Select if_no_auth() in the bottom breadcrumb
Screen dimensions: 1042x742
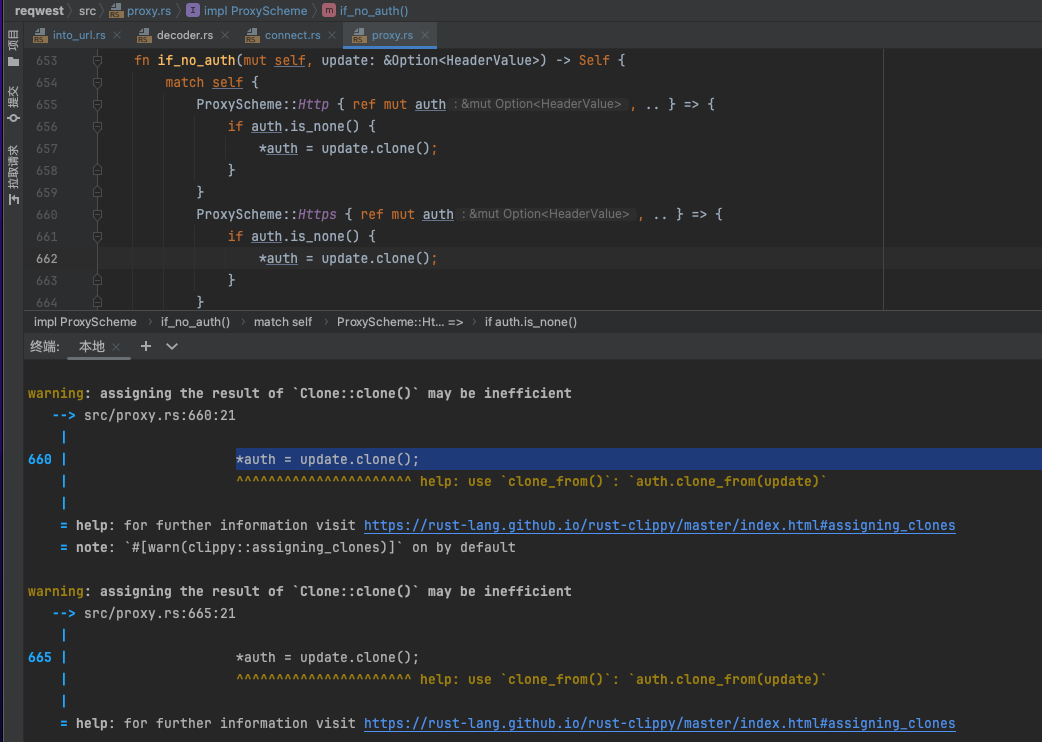[195, 322]
